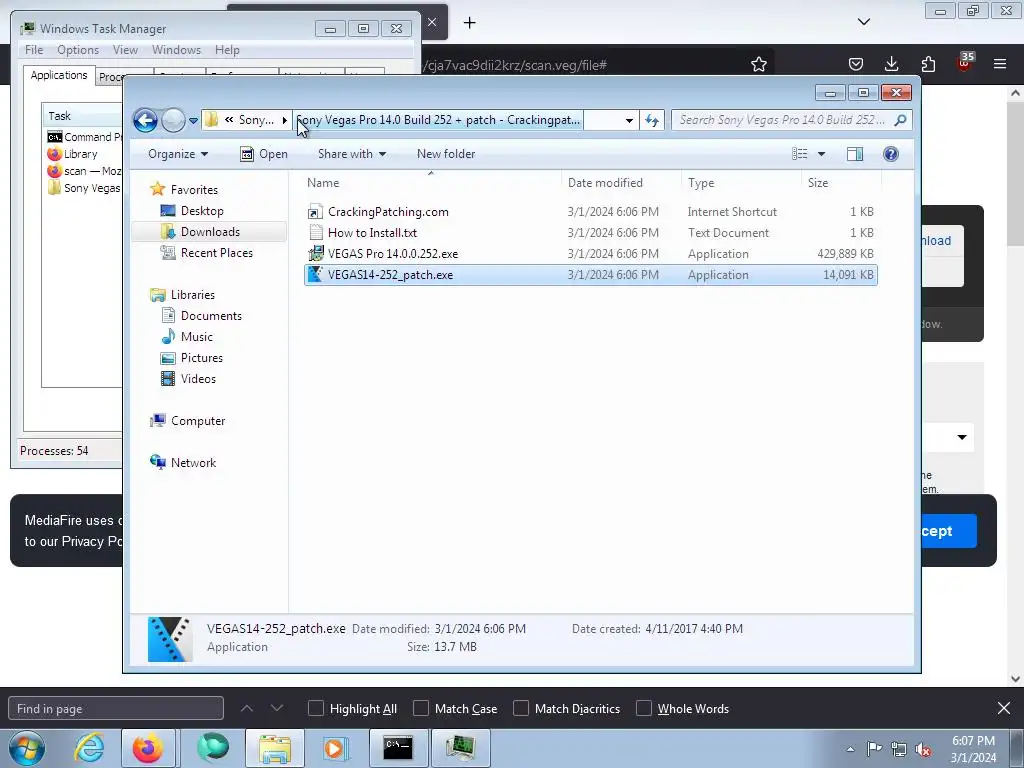Click the Explorer Forward navigation arrow
1024x768 pixels.
coord(173,120)
